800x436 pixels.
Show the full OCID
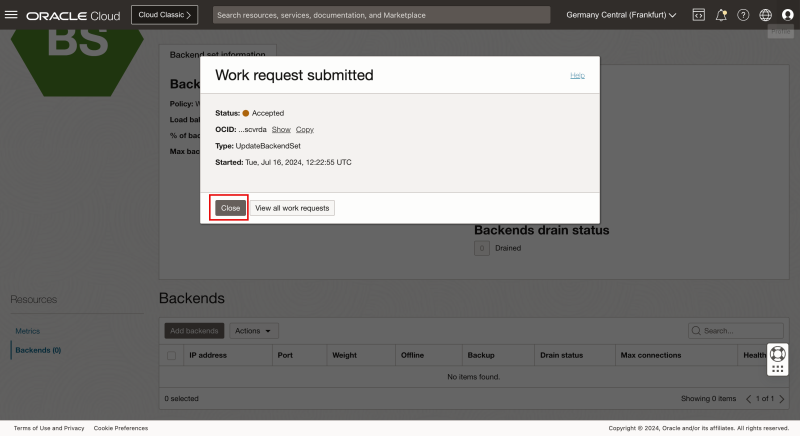click(281, 129)
